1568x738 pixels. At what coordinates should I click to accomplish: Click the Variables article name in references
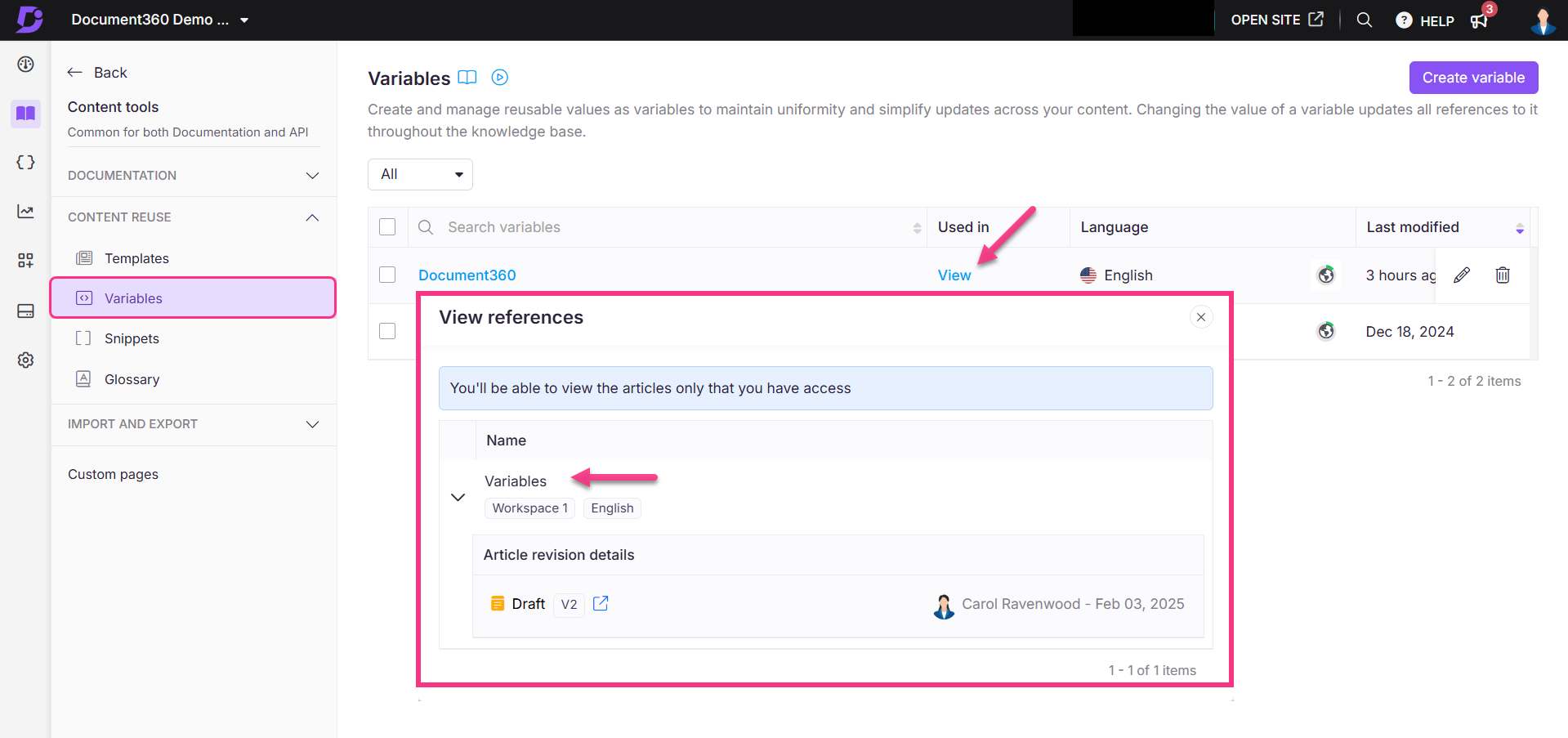(516, 481)
